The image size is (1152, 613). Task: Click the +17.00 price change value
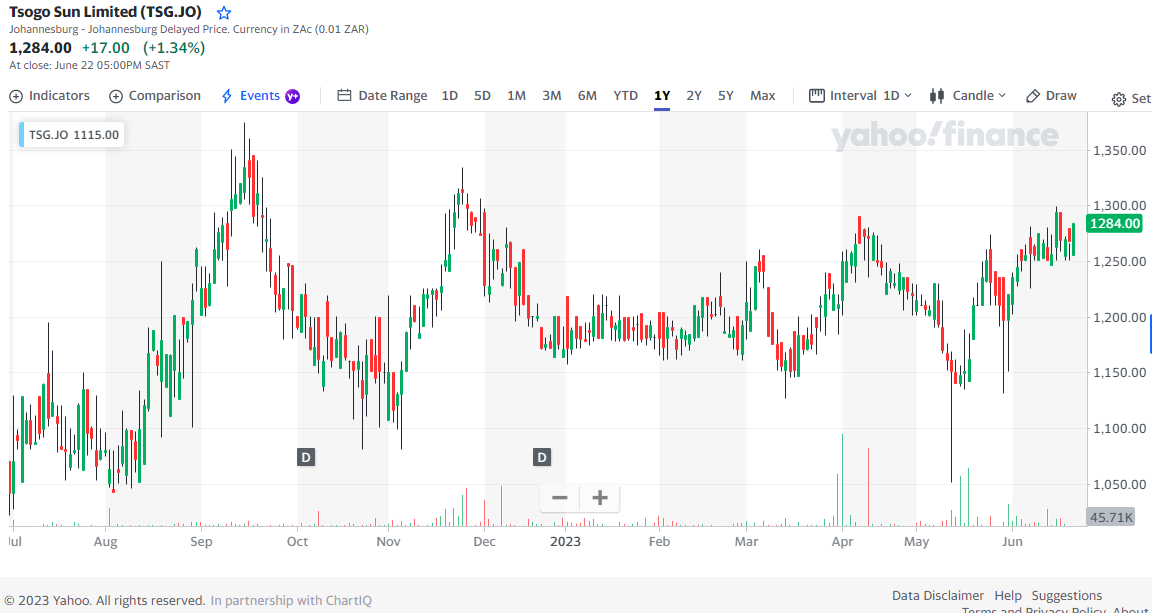point(106,48)
